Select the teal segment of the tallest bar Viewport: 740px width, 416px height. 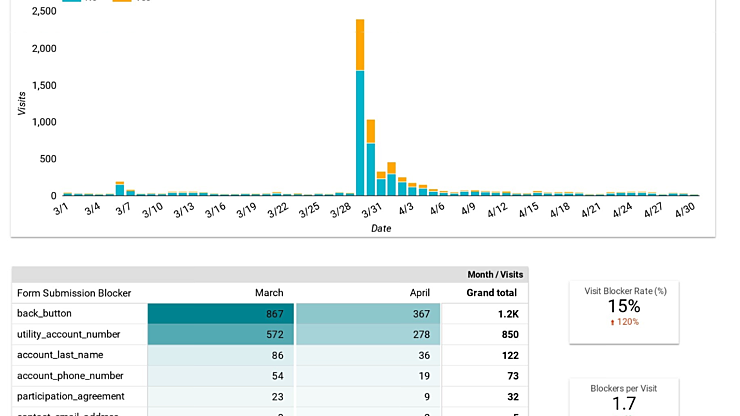(360, 132)
